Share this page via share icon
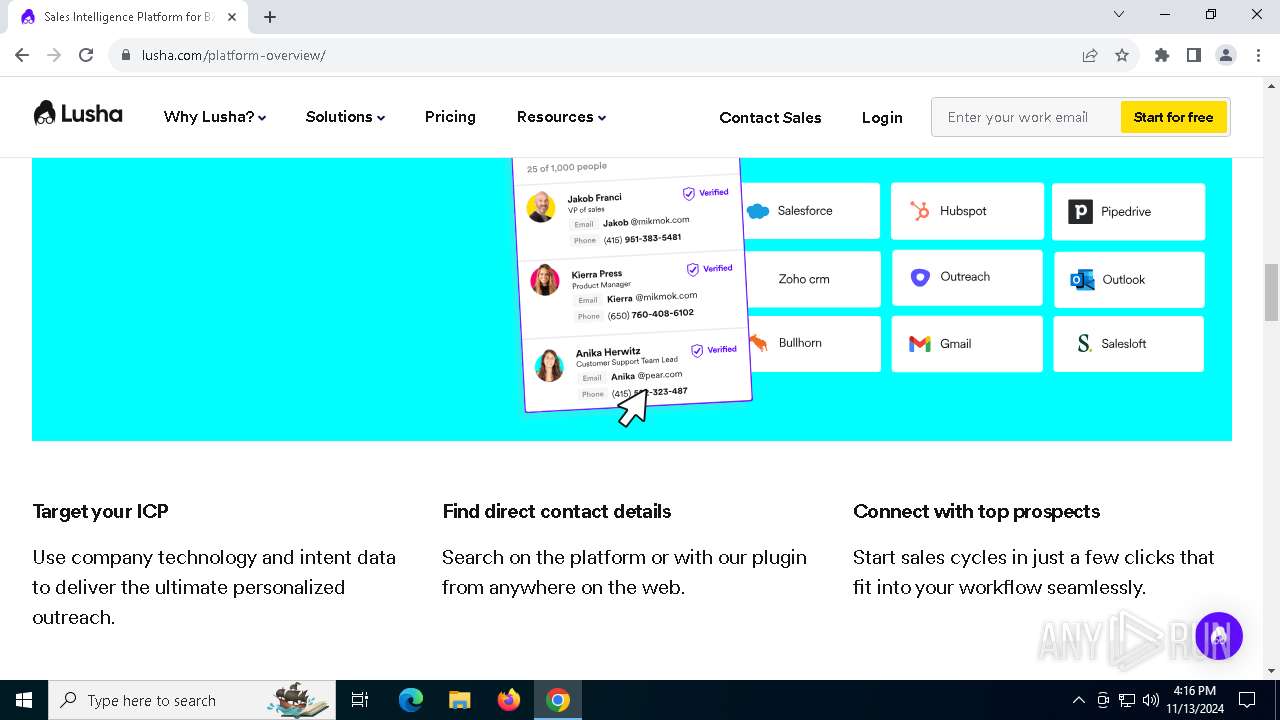The height and width of the screenshot is (720, 1280). click(1090, 55)
